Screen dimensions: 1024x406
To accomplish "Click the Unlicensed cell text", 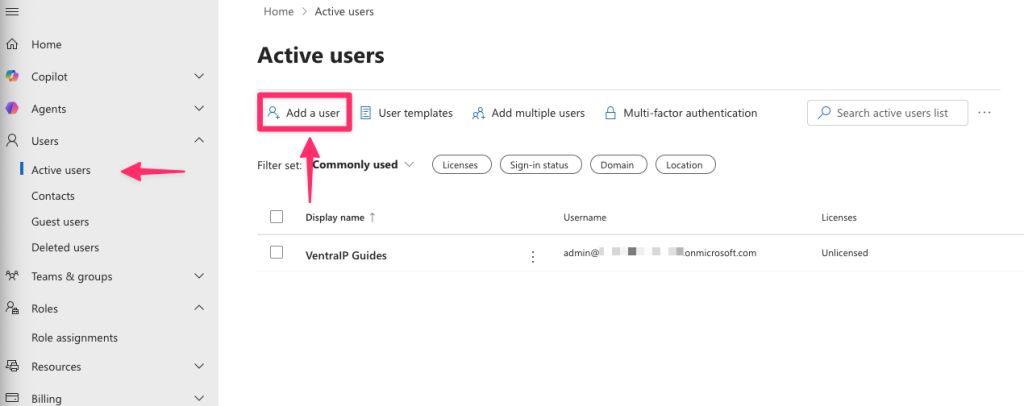I will [844, 253].
